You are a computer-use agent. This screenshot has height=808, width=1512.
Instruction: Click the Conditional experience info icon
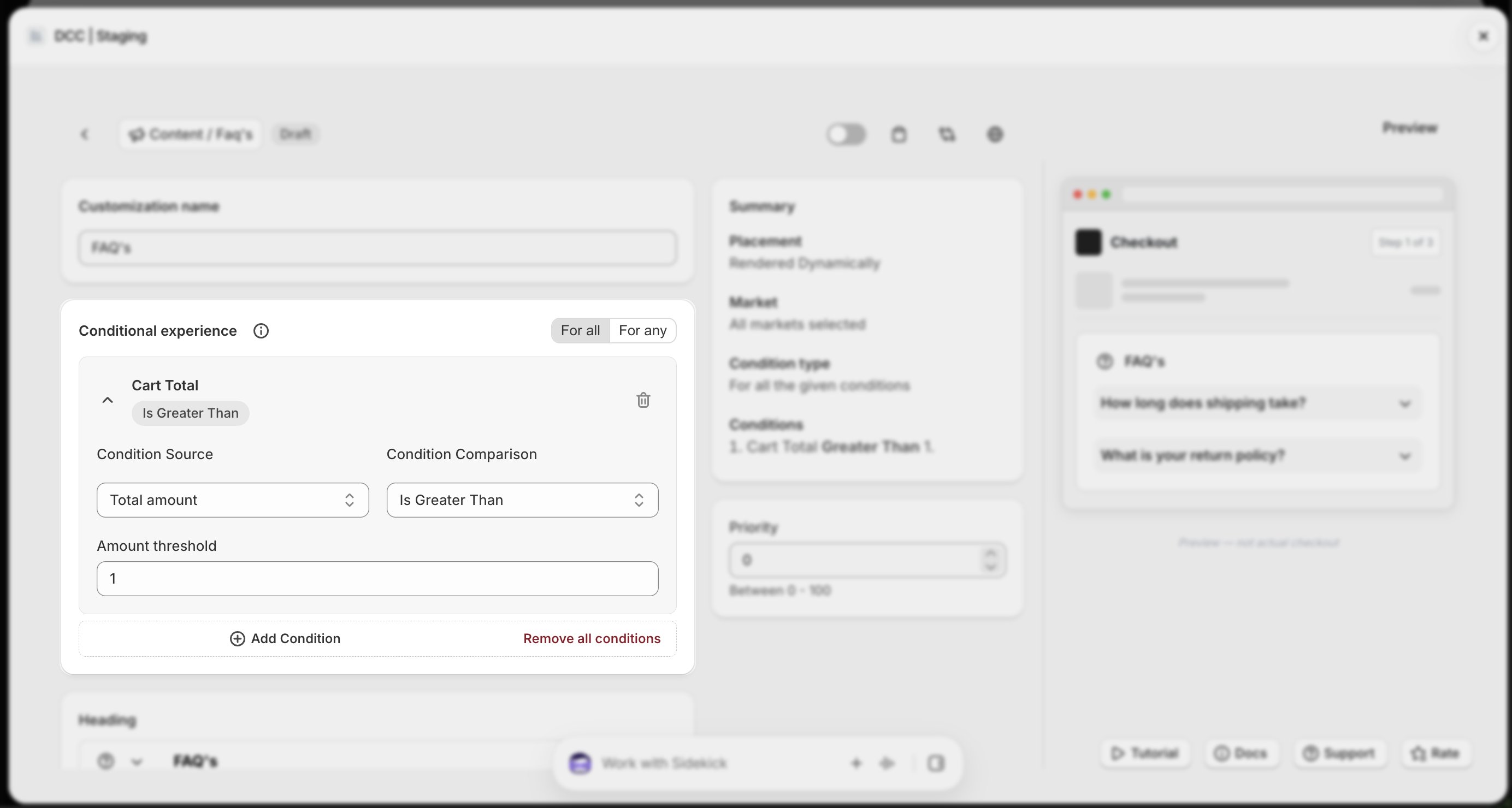click(x=261, y=331)
